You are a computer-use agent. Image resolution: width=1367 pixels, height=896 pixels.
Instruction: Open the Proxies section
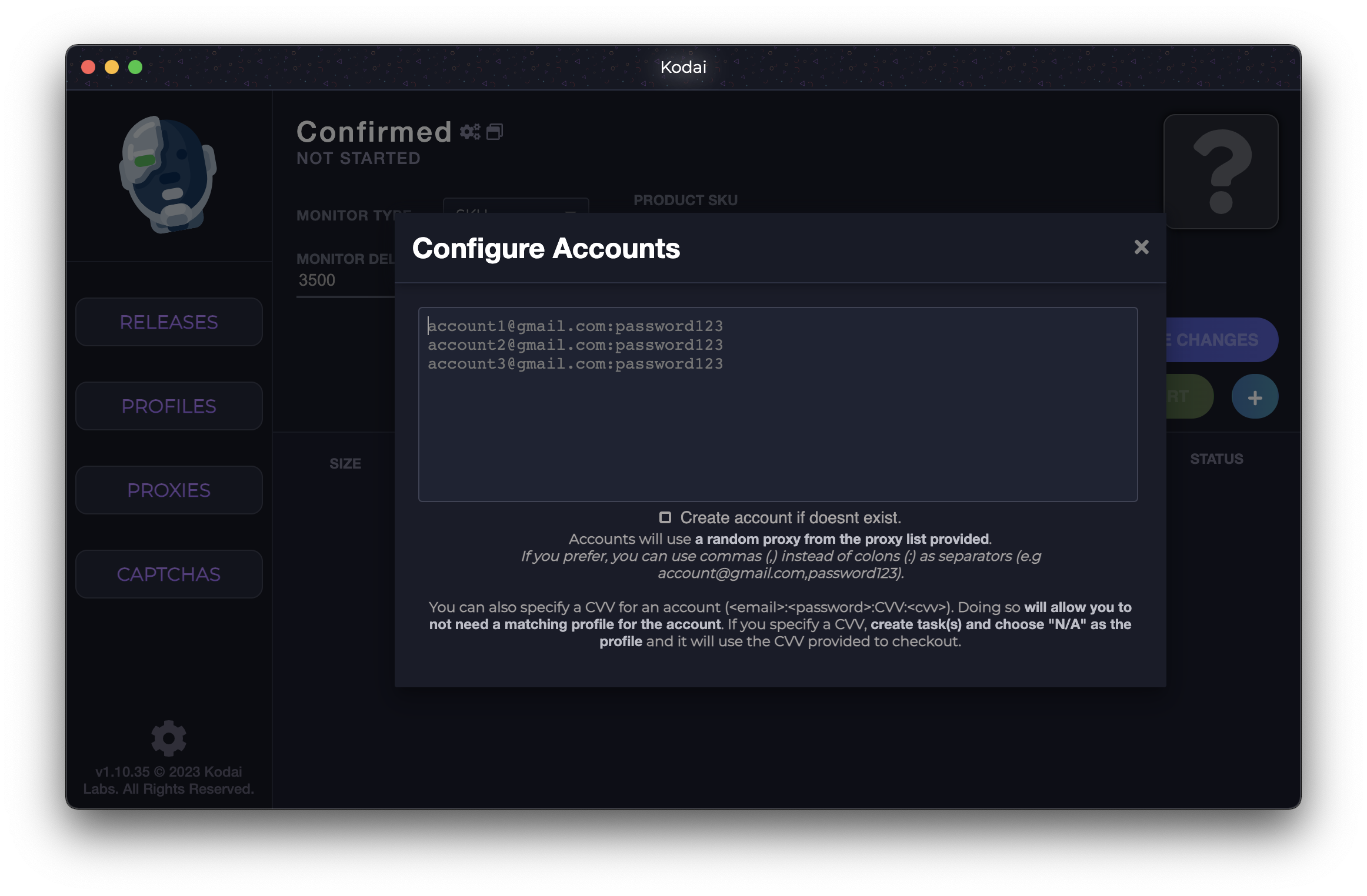tap(169, 490)
